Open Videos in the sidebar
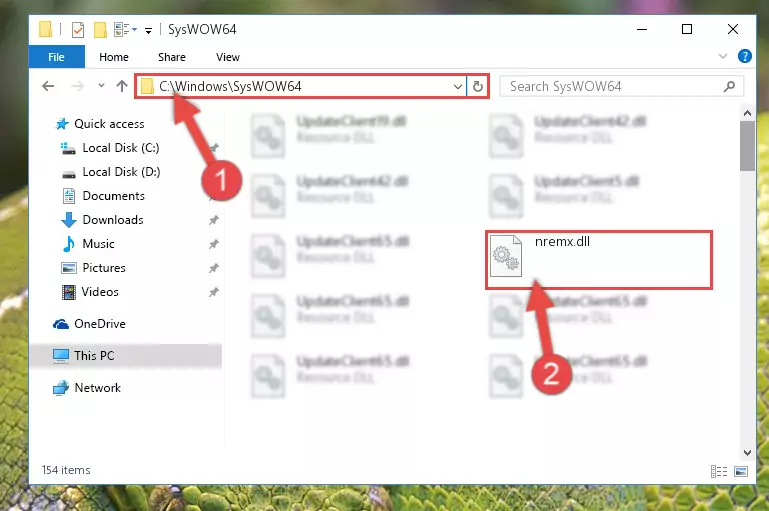Viewport: 769px width, 511px height. click(x=90, y=292)
